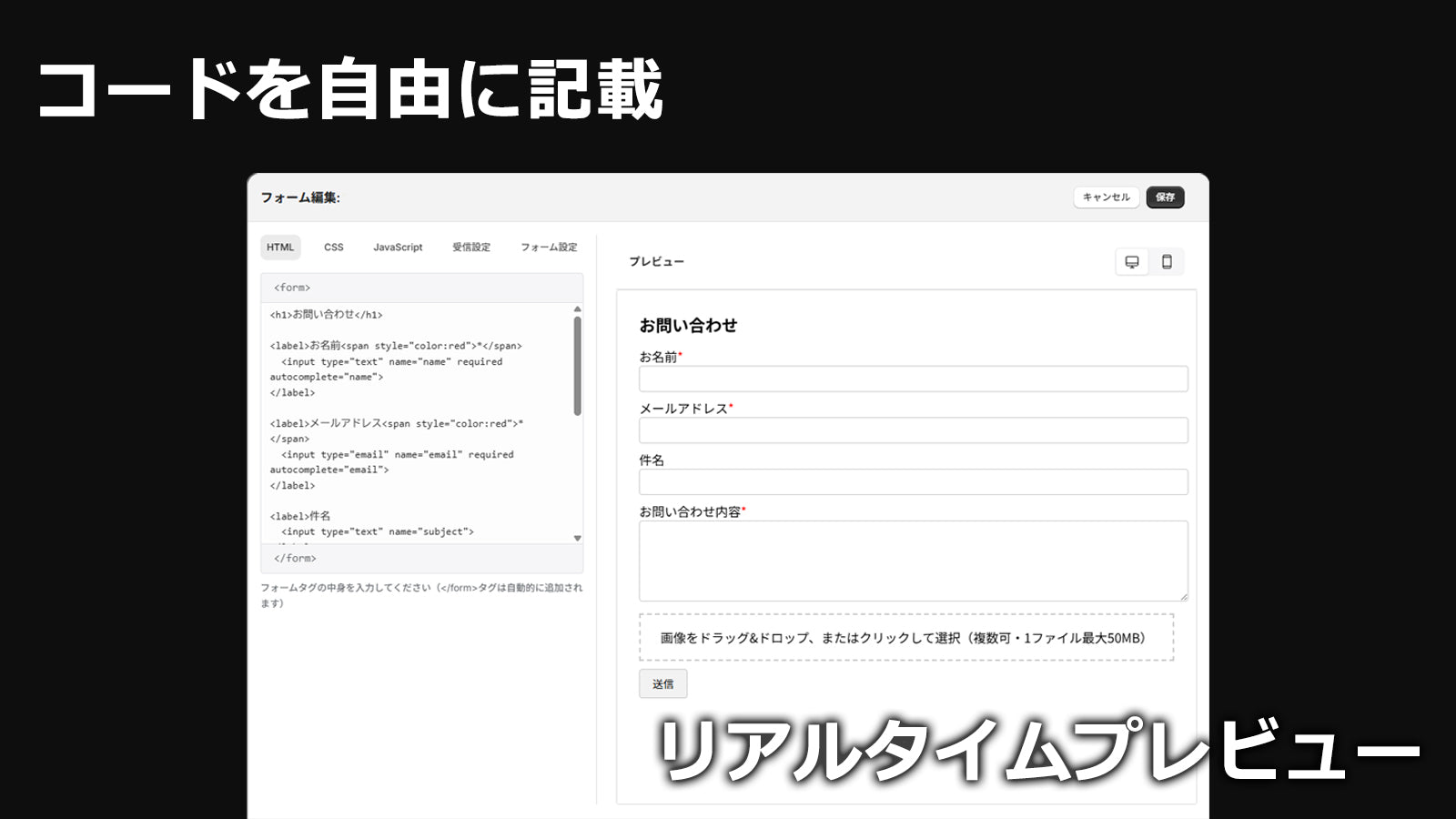This screenshot has width=1456, height=819.
Task: Open the フォーム設定 tab
Action: pyautogui.click(x=548, y=247)
